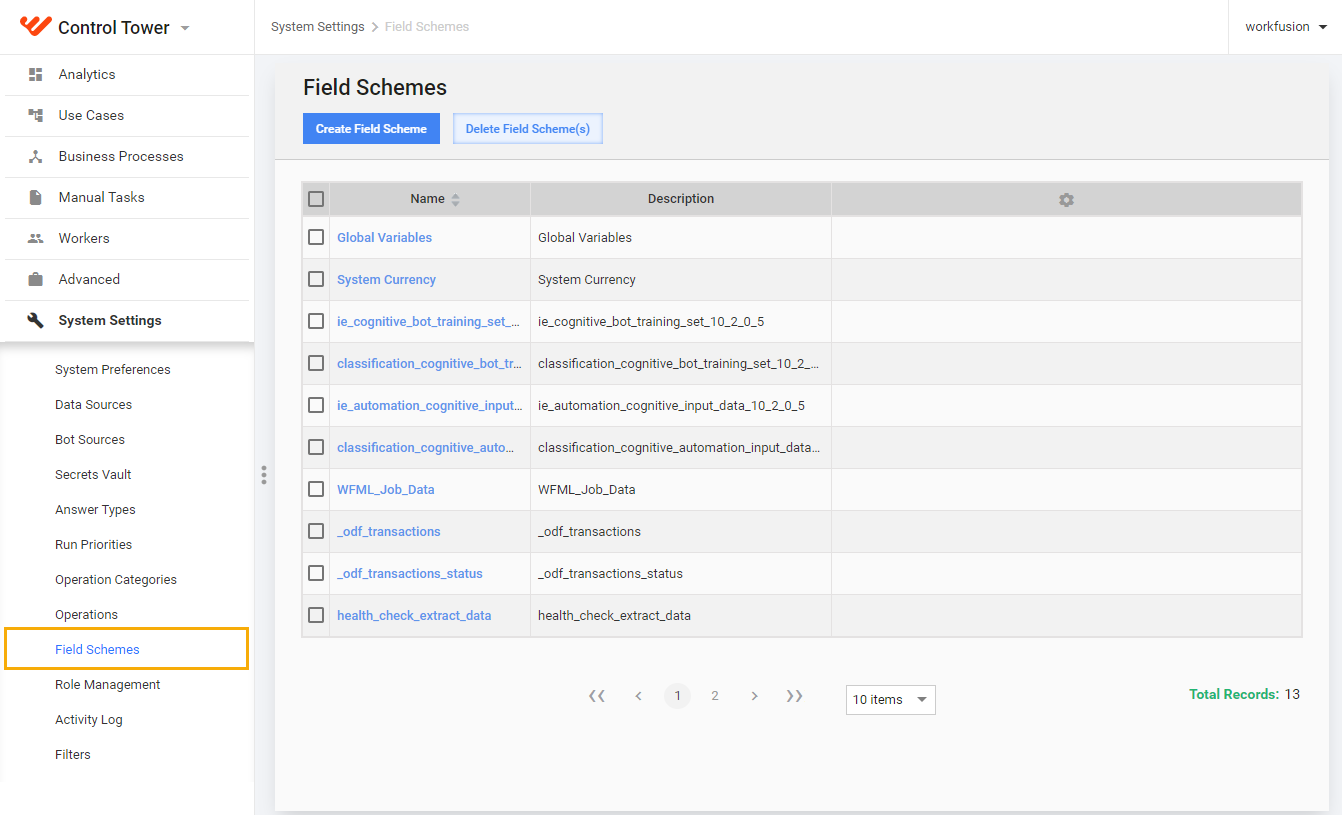Open Answer Types submenu item
The height and width of the screenshot is (815, 1342).
point(95,510)
